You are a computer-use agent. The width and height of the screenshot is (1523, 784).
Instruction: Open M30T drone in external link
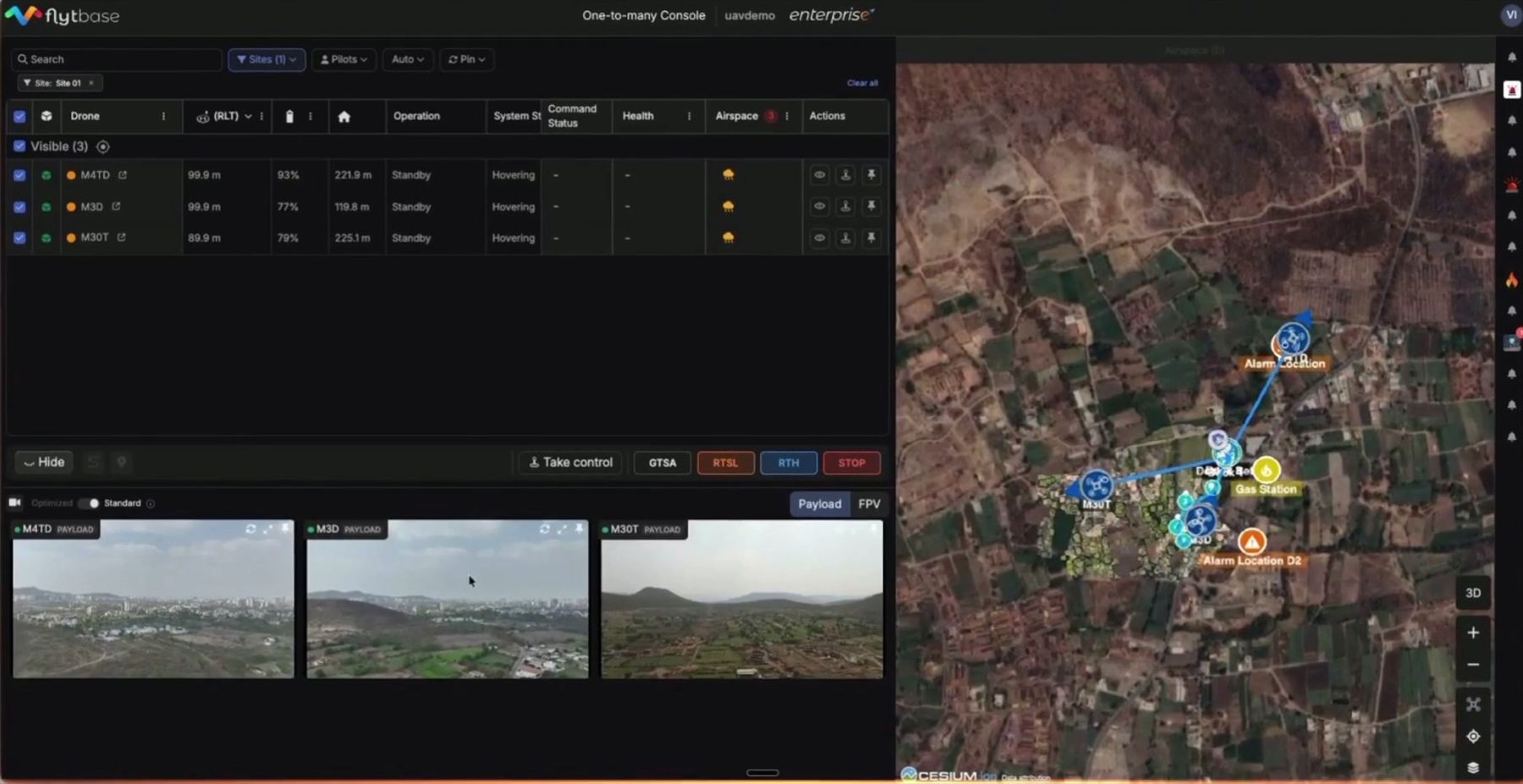point(121,238)
